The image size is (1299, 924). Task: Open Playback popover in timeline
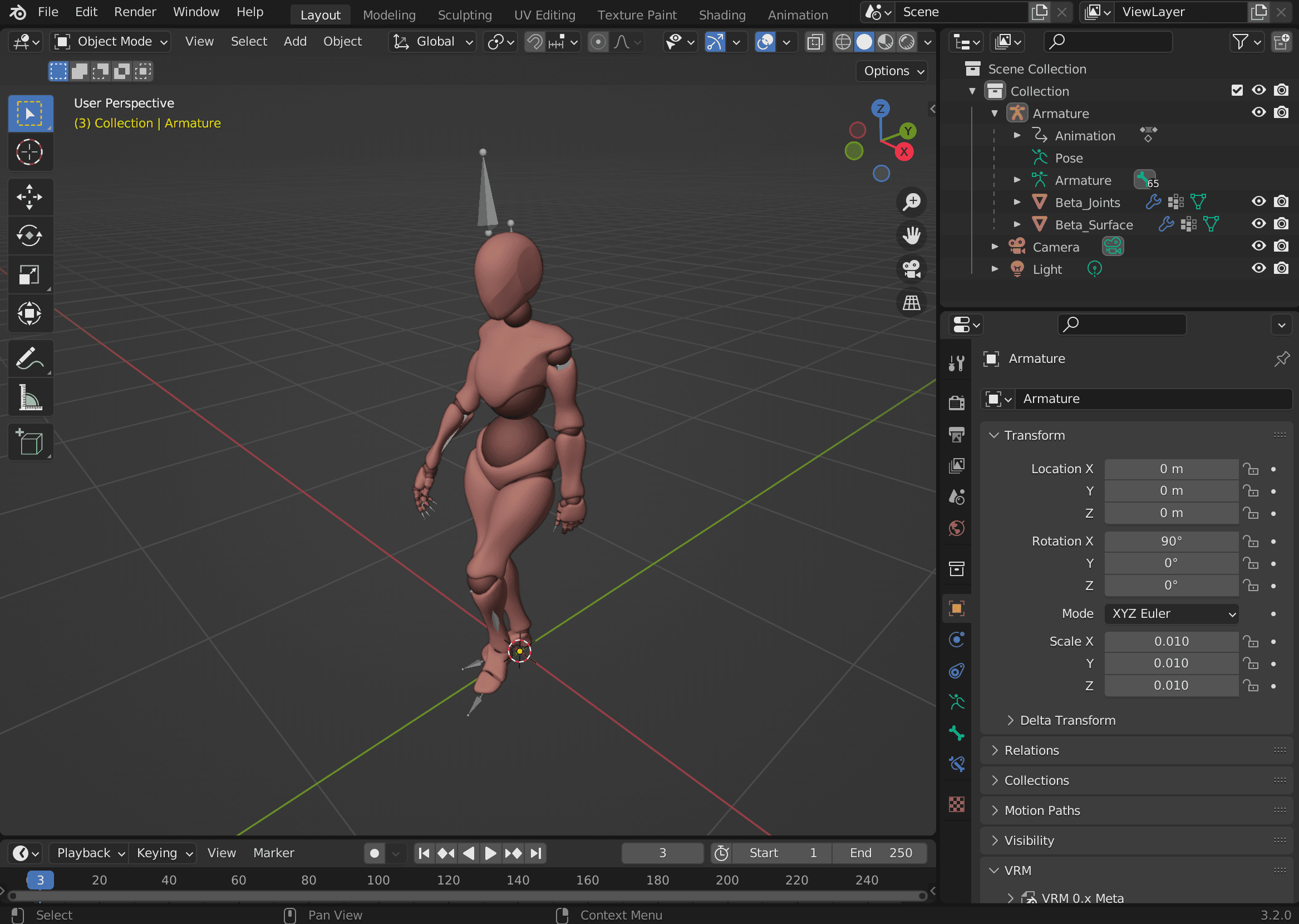[x=88, y=853]
